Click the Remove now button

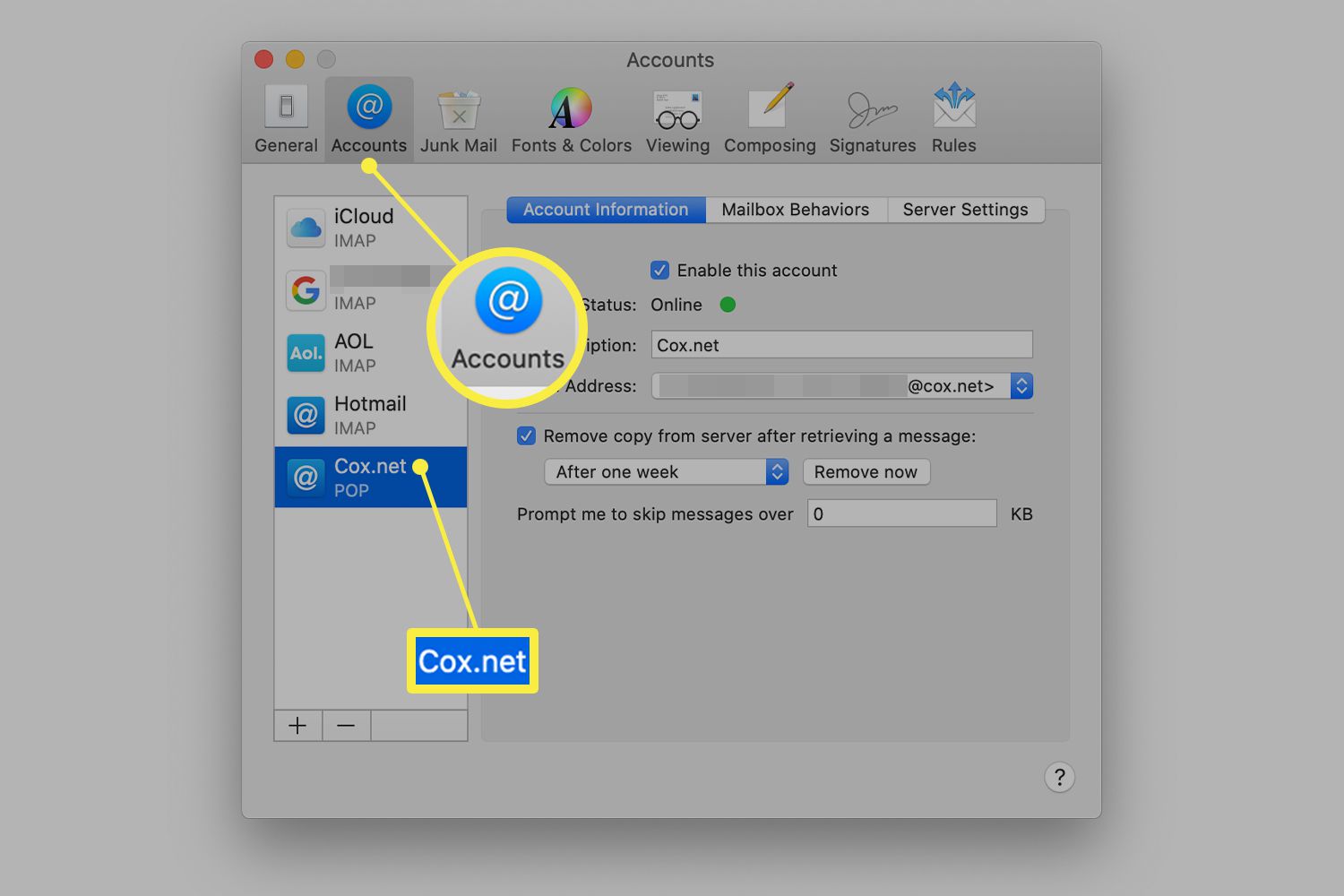(x=866, y=472)
